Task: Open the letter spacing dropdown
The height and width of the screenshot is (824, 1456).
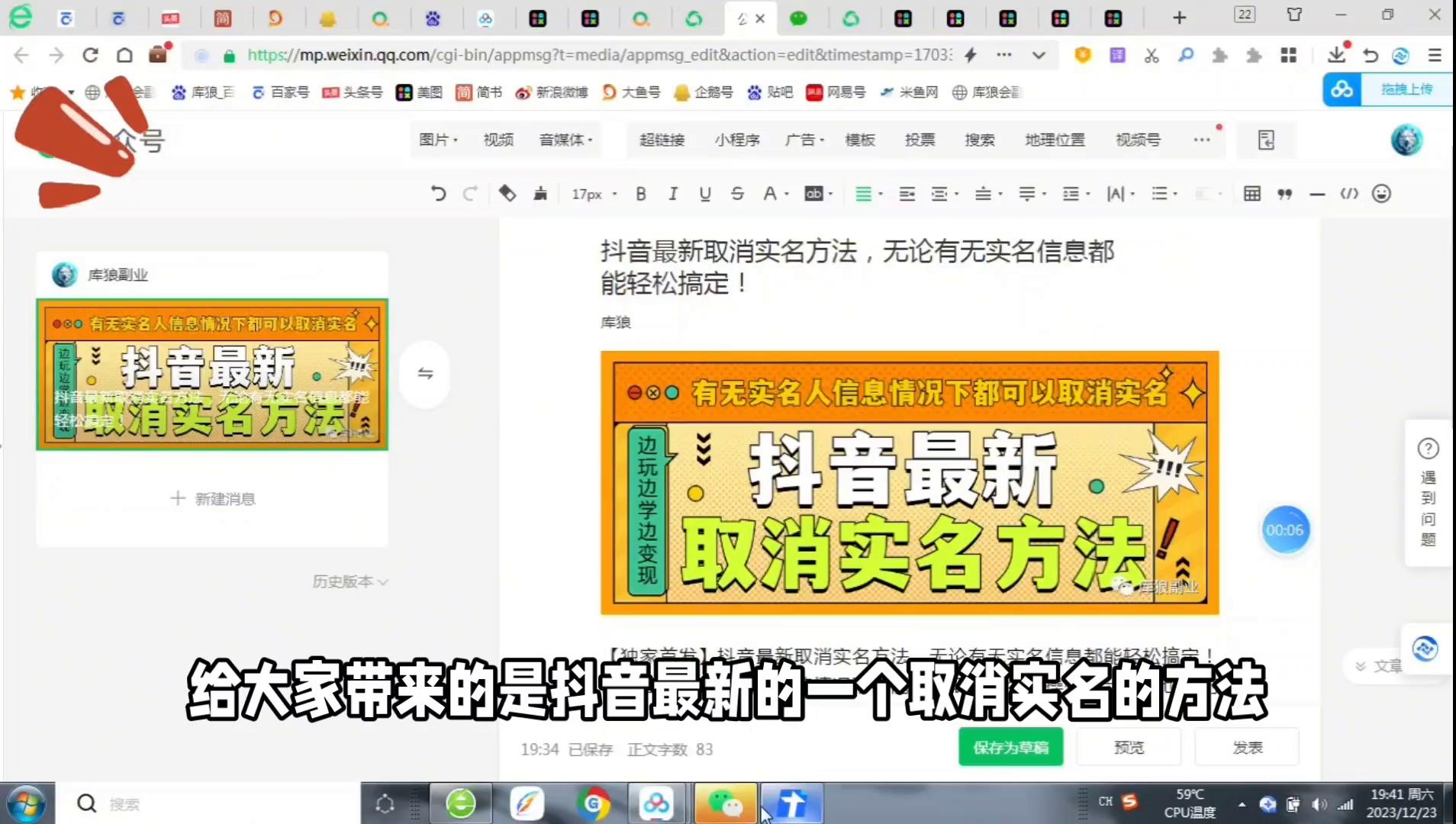Action: 1120,194
